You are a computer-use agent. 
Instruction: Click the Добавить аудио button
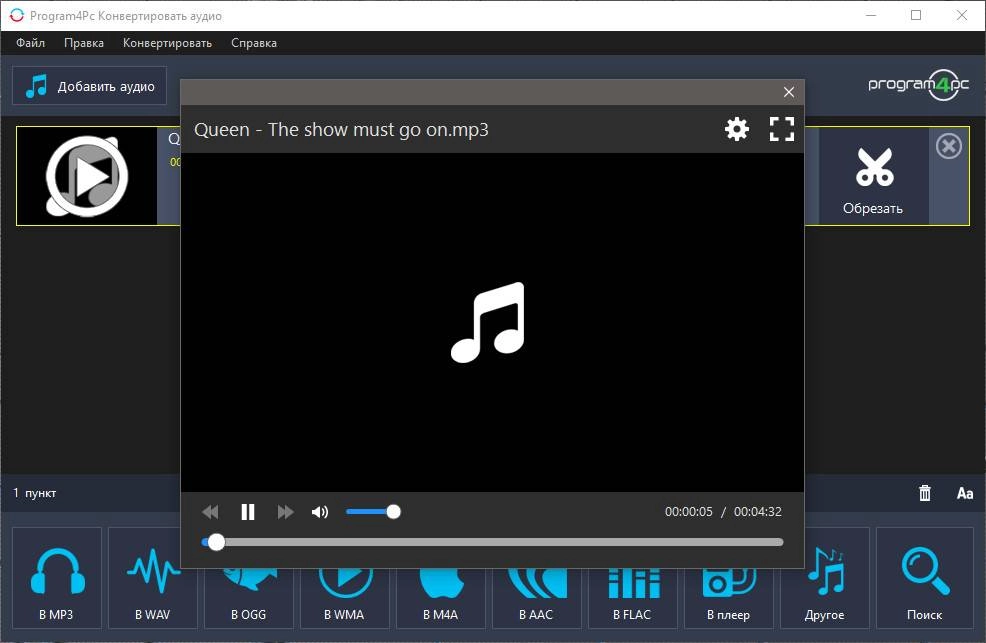coord(89,86)
